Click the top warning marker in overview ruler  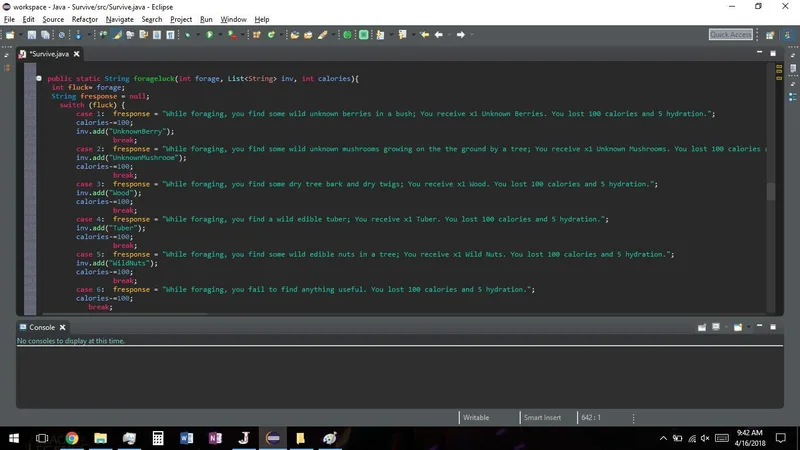click(x=779, y=66)
